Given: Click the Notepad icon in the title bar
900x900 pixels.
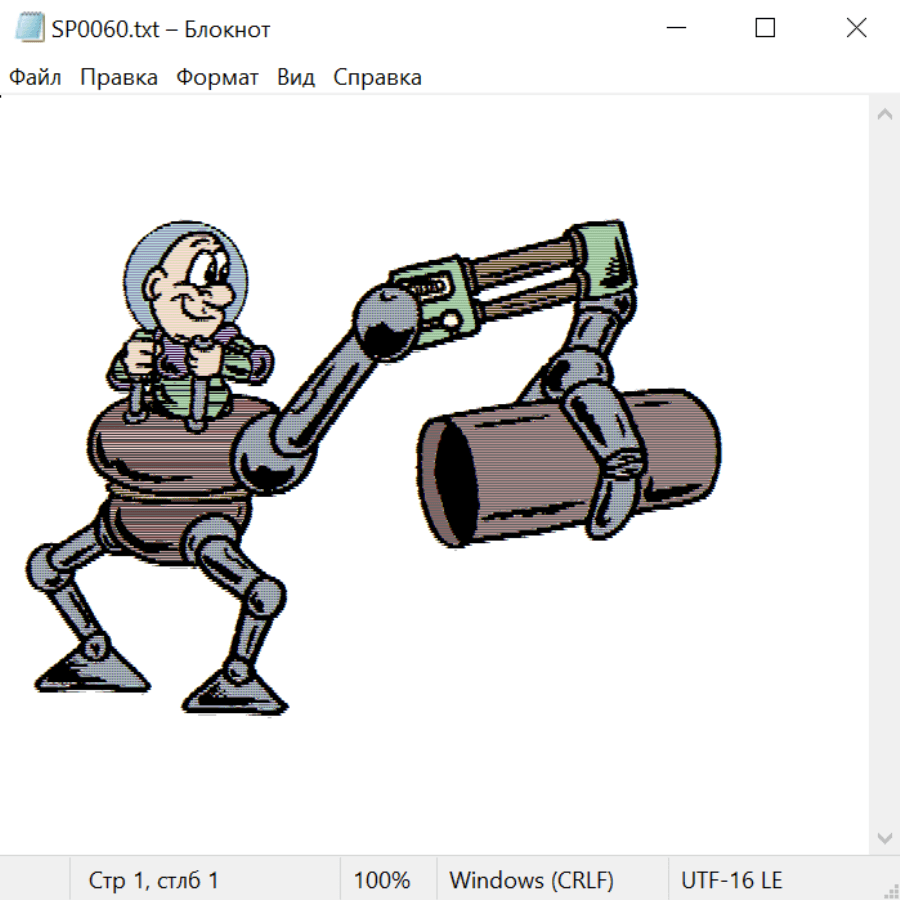Looking at the screenshot, I should [30, 29].
